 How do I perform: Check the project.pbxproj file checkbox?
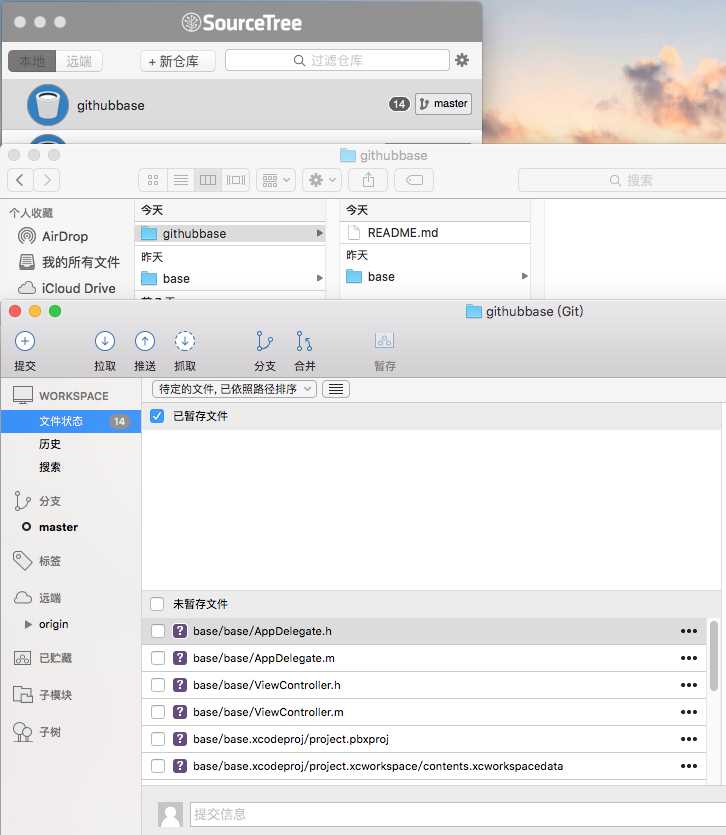click(x=158, y=739)
